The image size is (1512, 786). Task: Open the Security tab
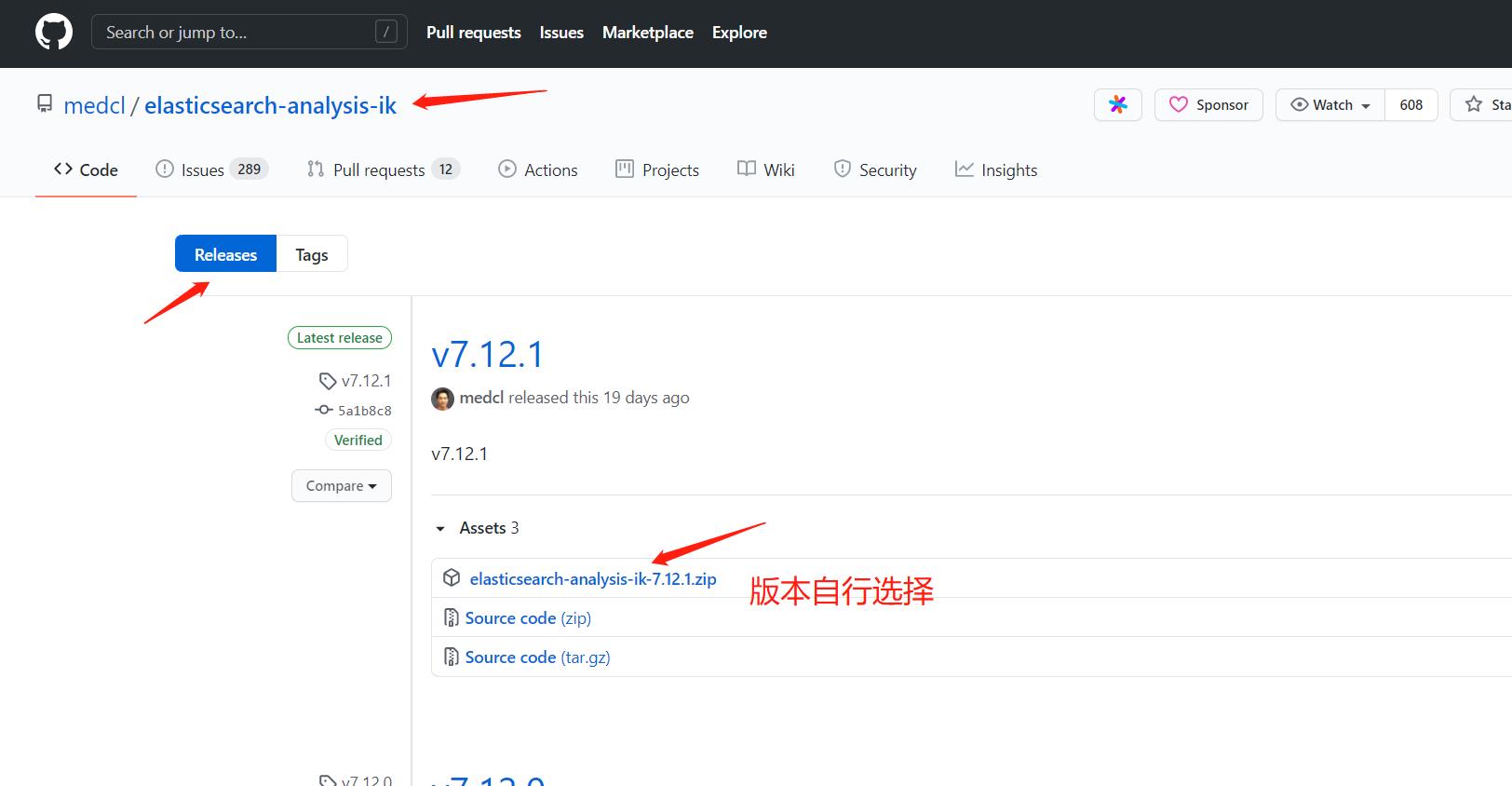874,169
